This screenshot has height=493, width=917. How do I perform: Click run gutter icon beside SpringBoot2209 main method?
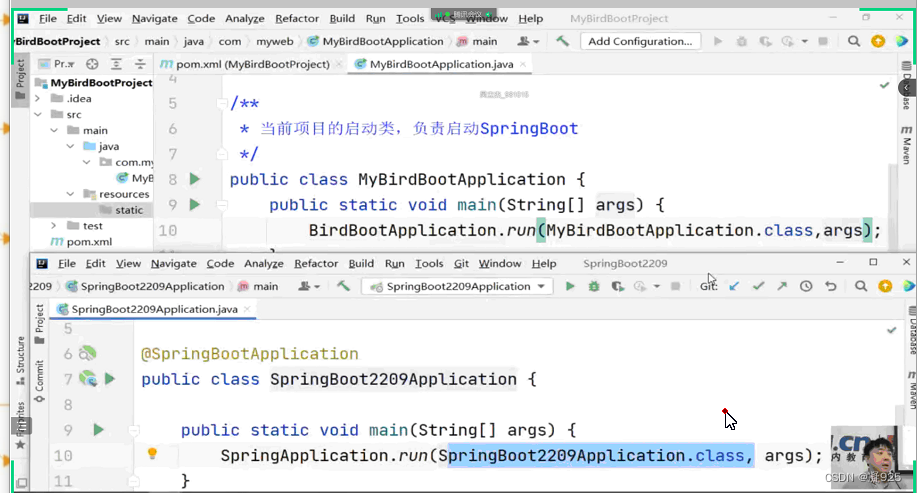98,430
